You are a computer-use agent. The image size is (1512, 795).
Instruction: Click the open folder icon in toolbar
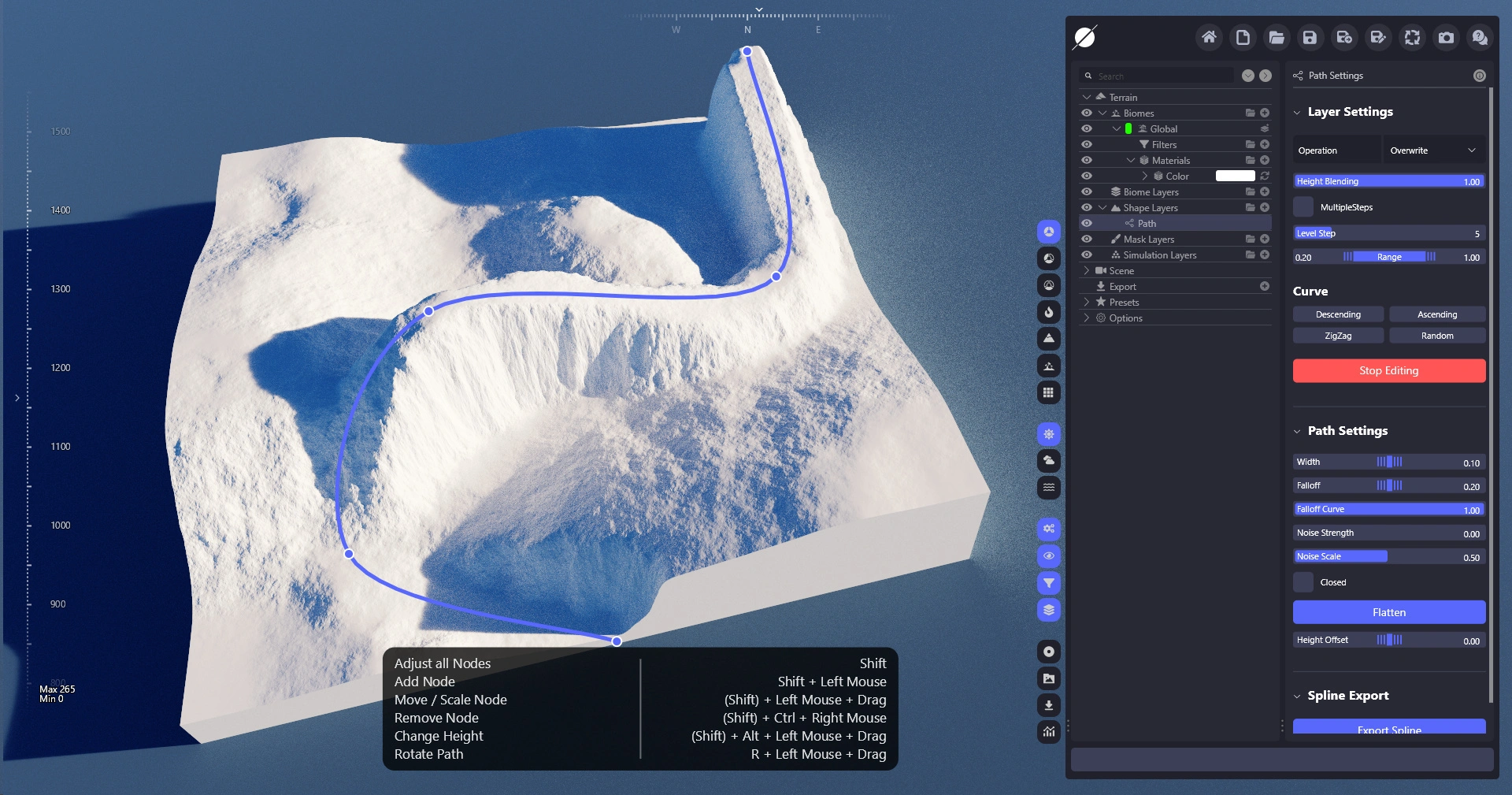[x=1277, y=37]
